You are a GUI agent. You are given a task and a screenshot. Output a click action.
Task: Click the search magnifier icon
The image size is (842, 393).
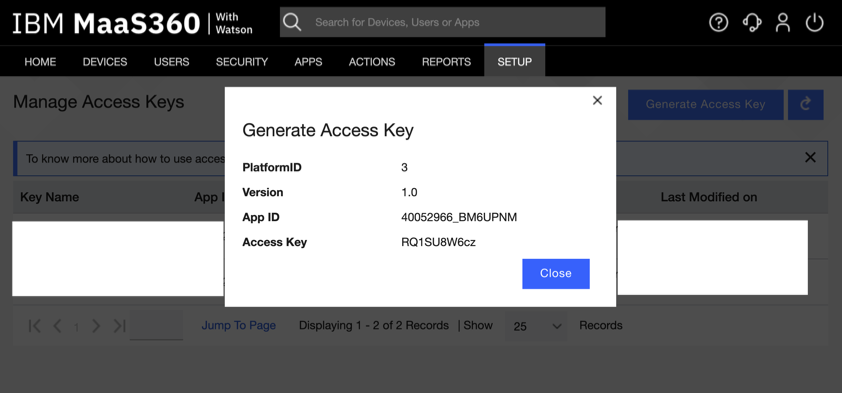click(x=292, y=22)
